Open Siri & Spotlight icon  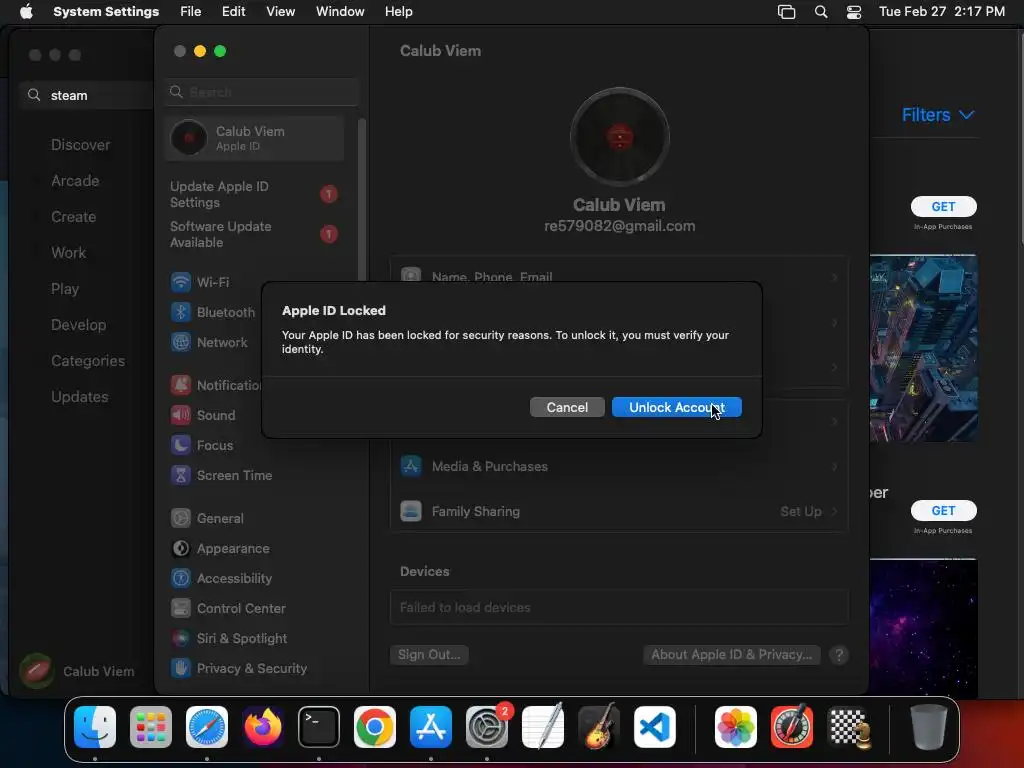[x=181, y=639]
